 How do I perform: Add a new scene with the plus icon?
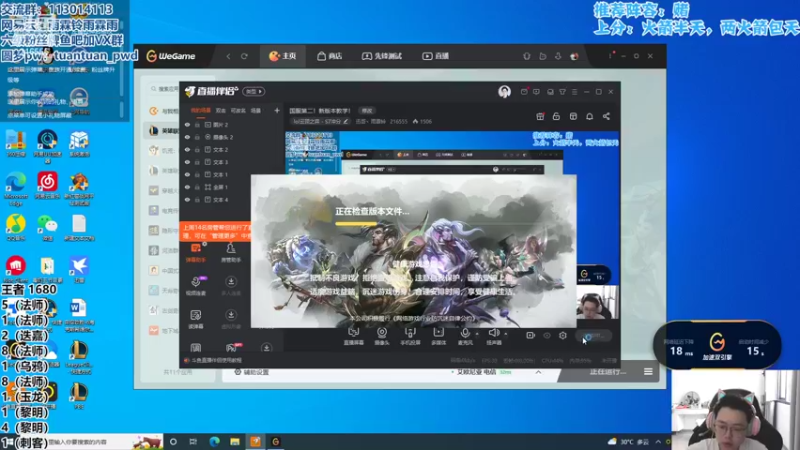(x=277, y=110)
